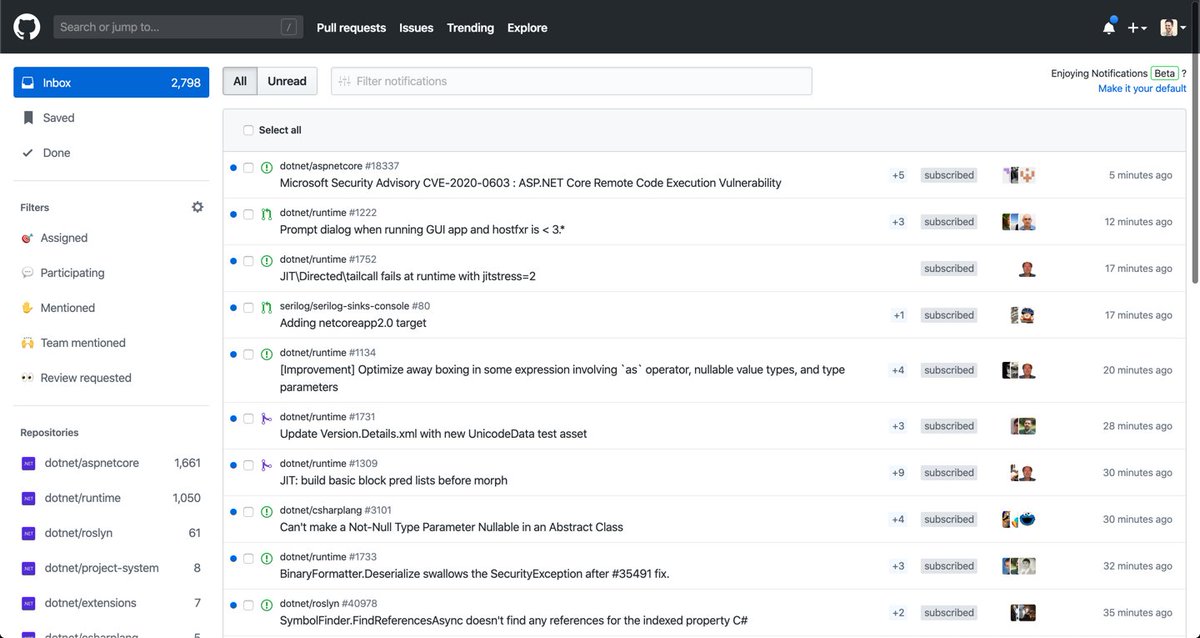Go to Issues in the top nav

[416, 28]
